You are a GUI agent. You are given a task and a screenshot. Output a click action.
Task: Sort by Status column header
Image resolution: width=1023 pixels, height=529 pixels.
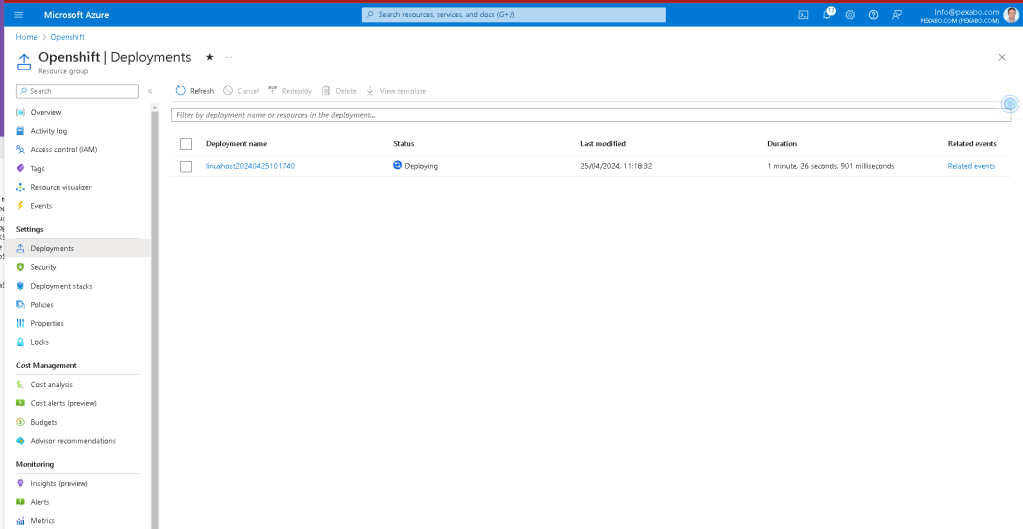pos(403,144)
